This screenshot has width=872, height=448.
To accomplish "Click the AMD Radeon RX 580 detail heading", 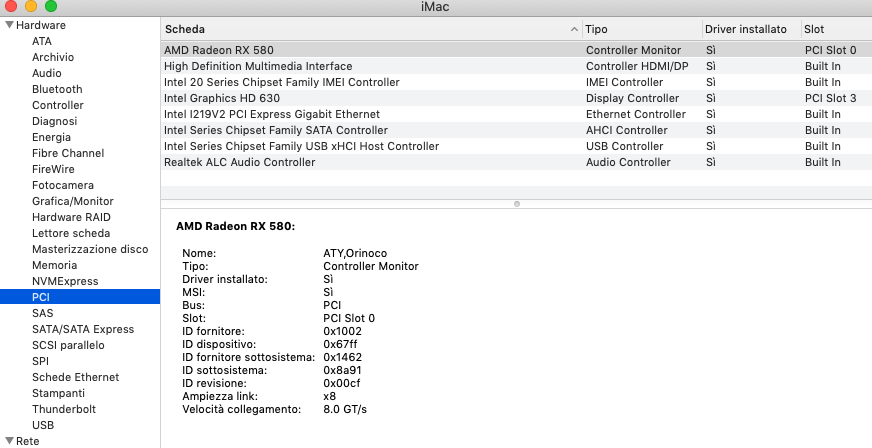I will pos(235,226).
